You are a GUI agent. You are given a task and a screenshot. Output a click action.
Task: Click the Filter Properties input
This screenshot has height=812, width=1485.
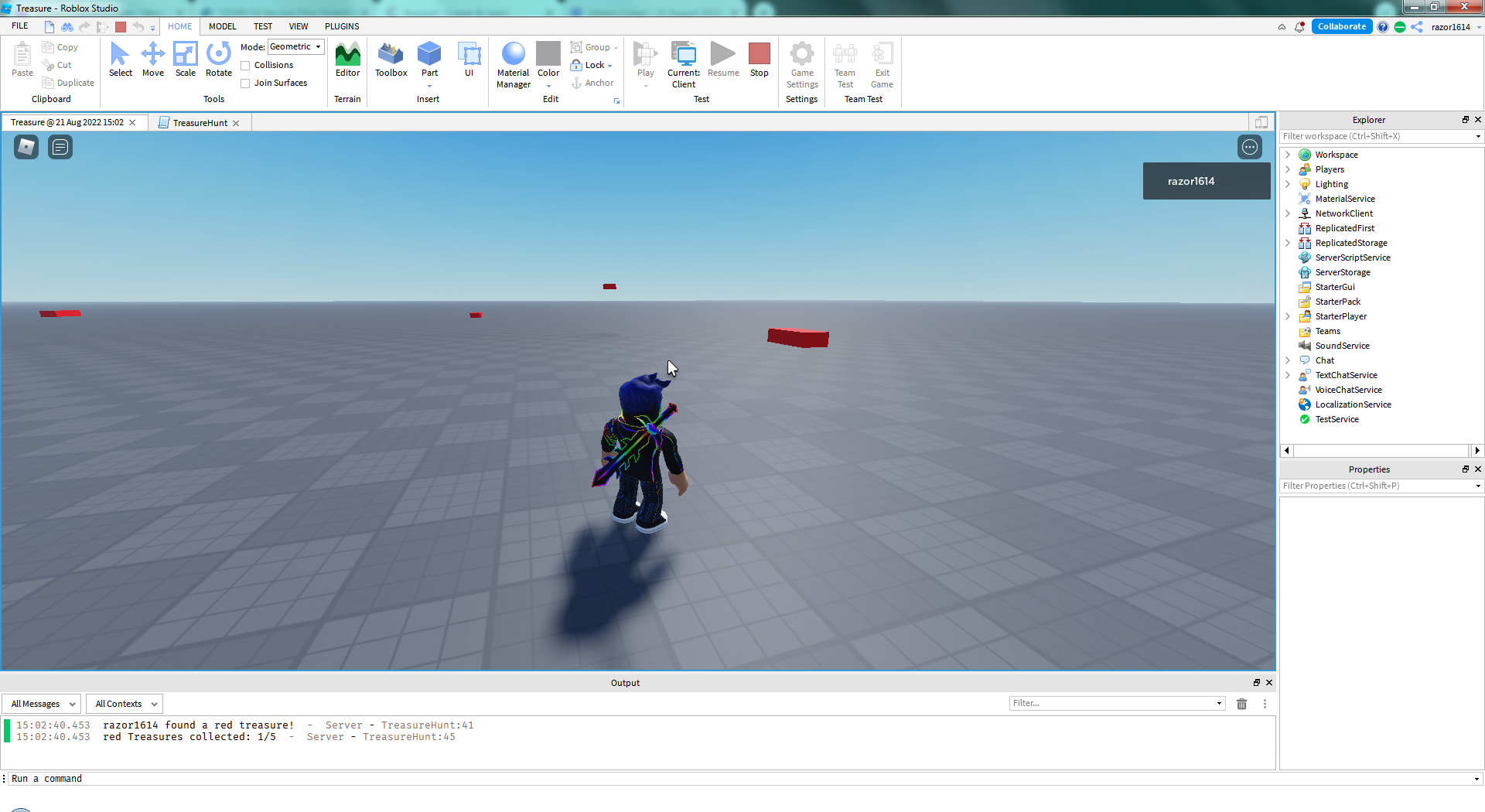[1377, 486]
